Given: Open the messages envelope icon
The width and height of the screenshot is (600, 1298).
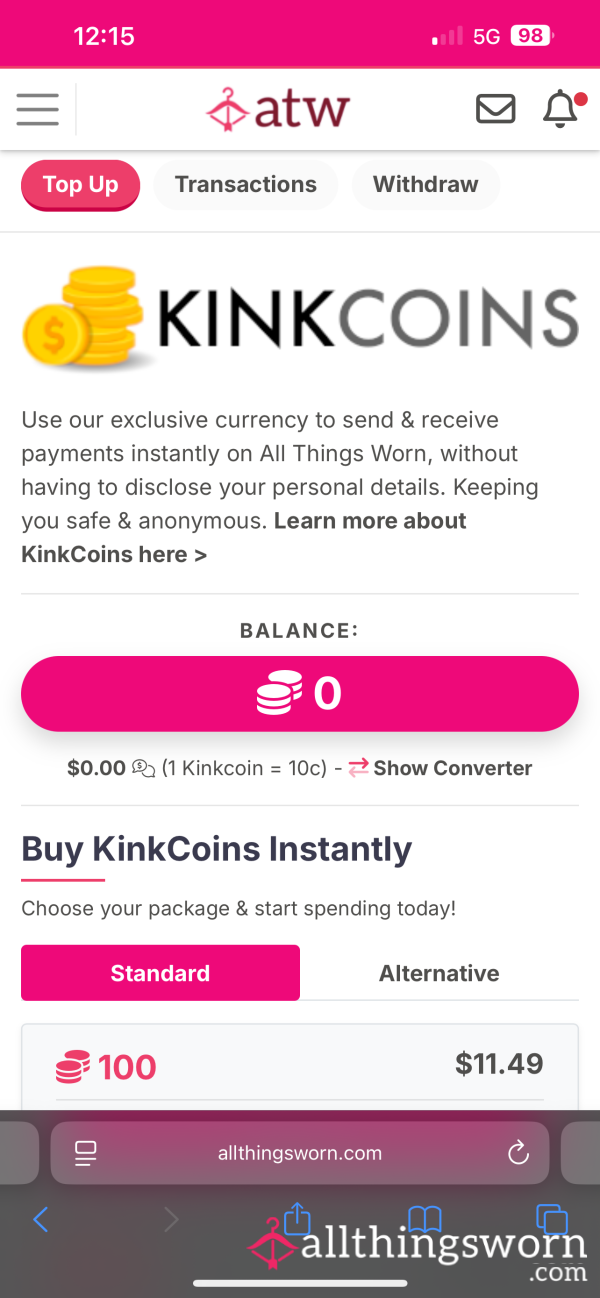Looking at the screenshot, I should pyautogui.click(x=496, y=109).
